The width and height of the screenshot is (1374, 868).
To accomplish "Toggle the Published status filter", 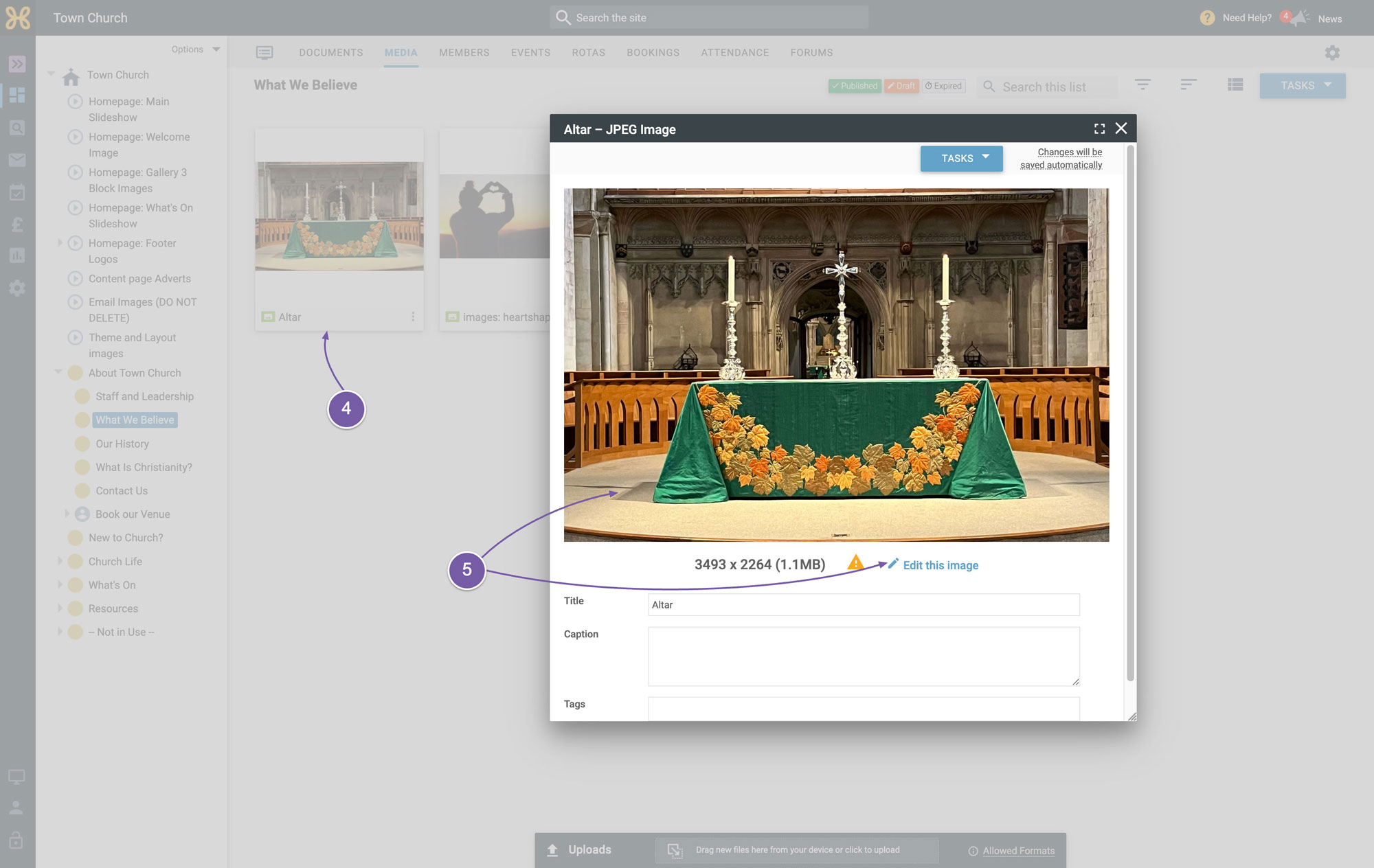I will (x=855, y=86).
